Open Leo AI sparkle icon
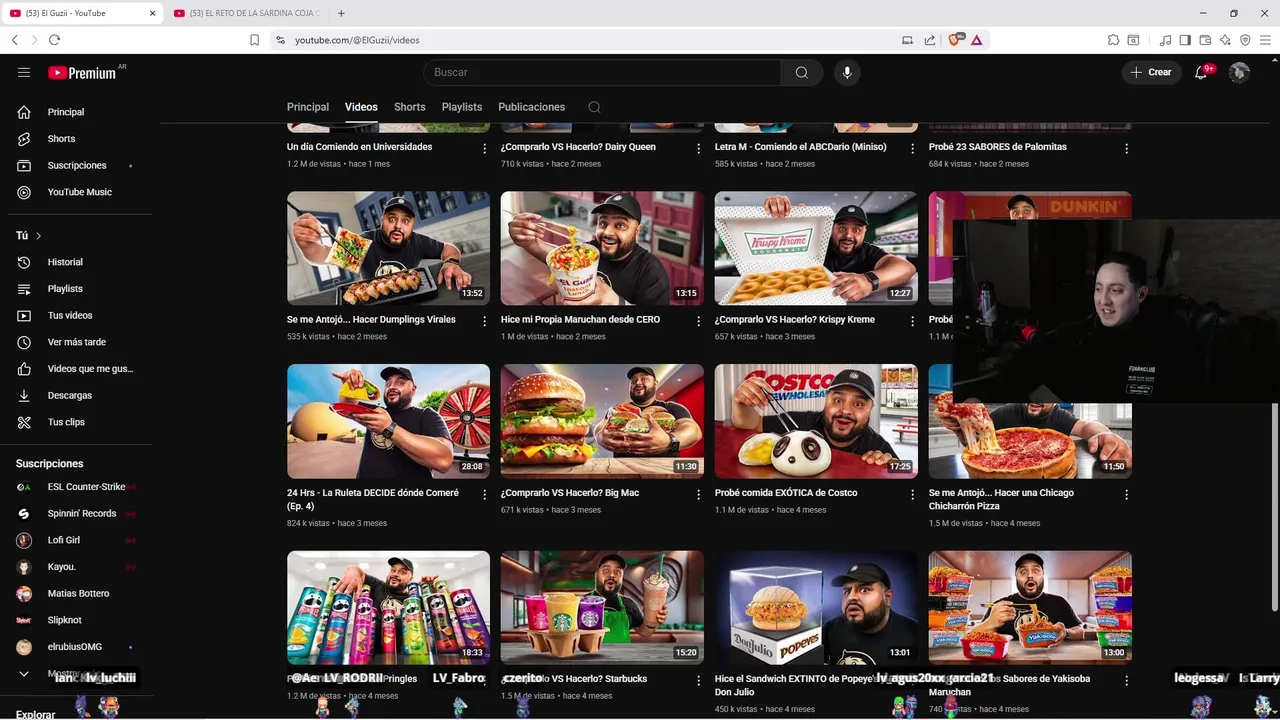 click(x=1225, y=40)
